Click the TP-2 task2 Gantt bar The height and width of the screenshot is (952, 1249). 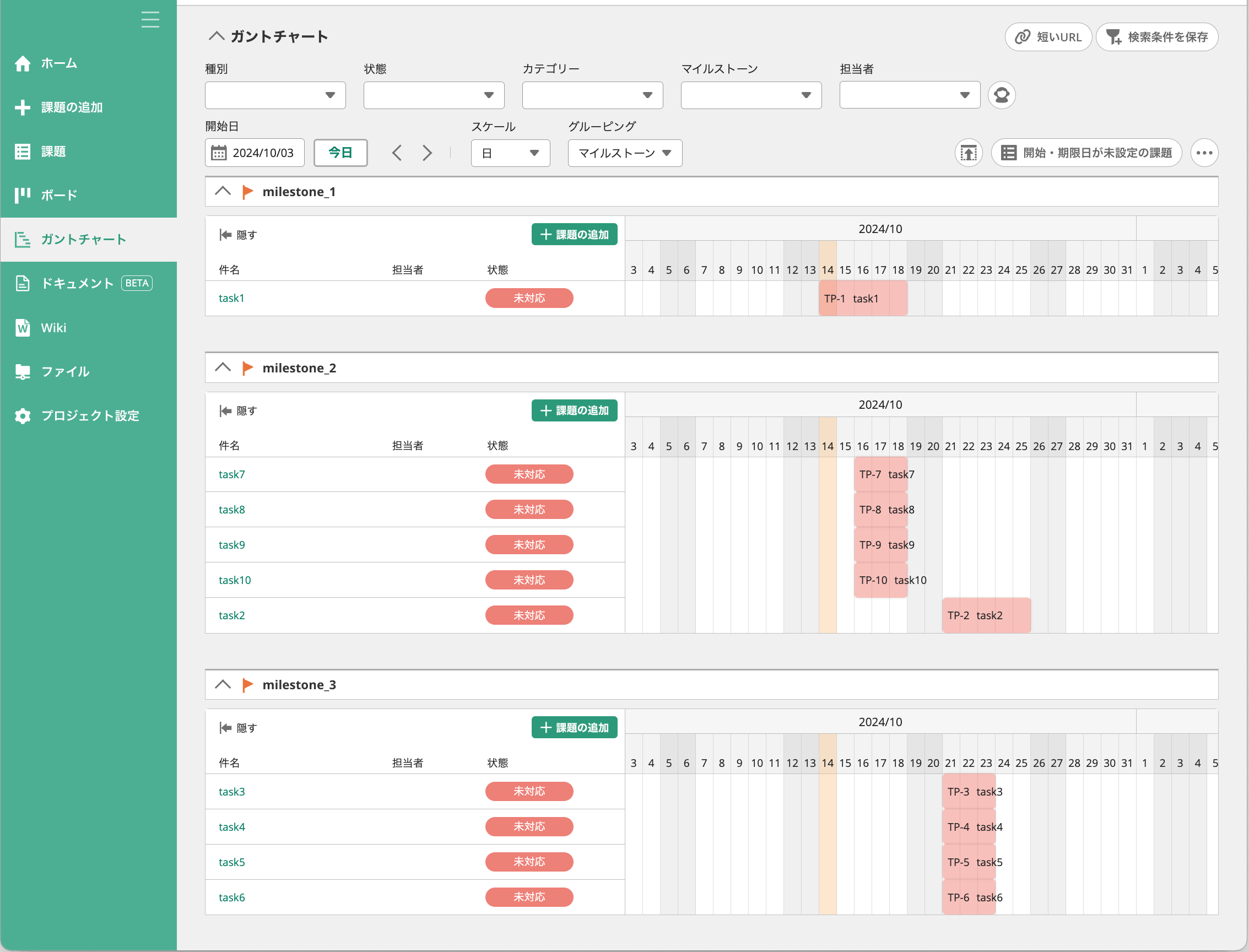[x=986, y=615]
